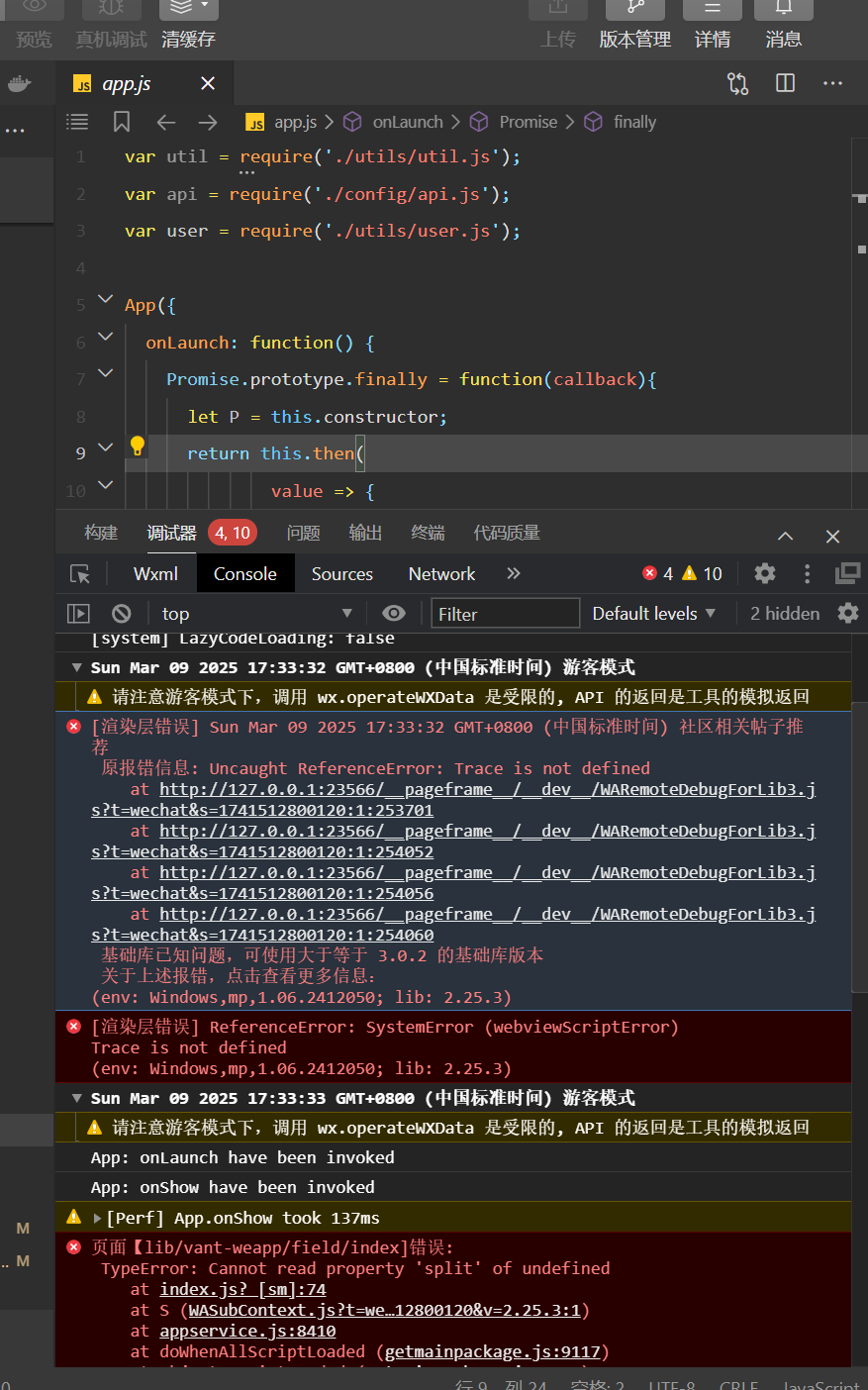Switch to the 代码质量 code quality tab
This screenshot has height=1390, width=868.
point(507,533)
